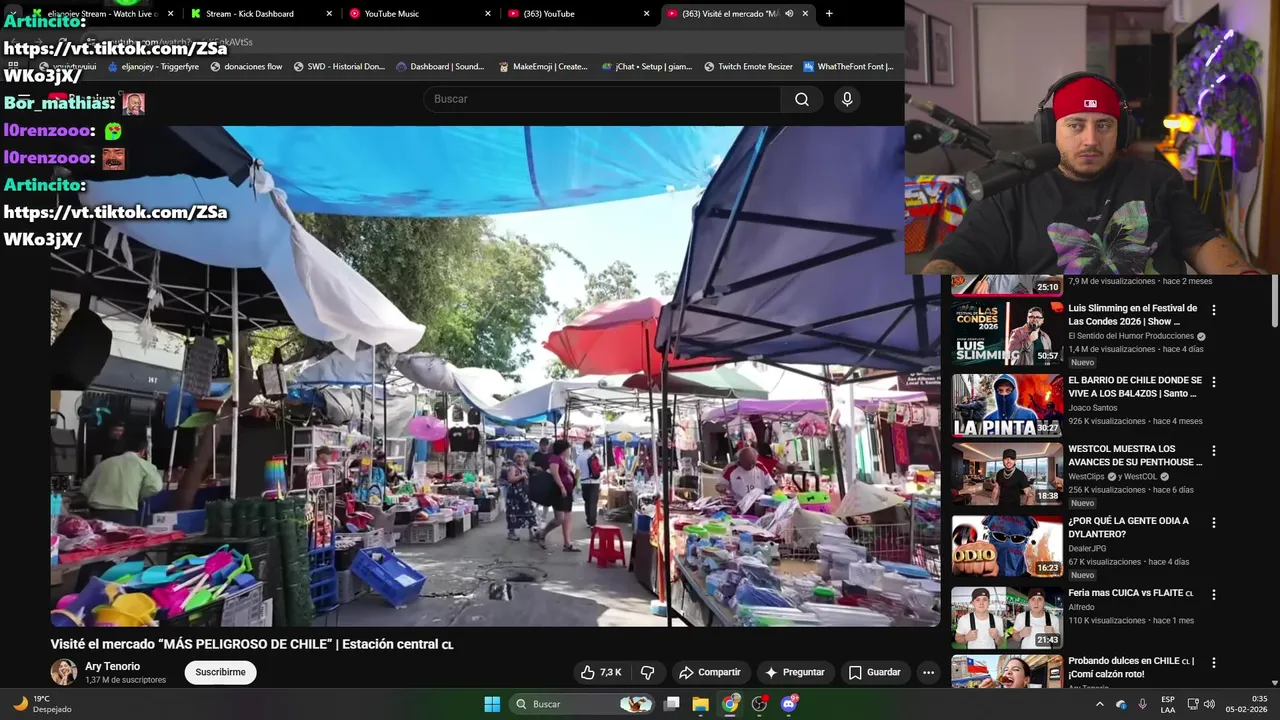
Task: Open the WhatTheFont bookmark
Action: coord(848,67)
